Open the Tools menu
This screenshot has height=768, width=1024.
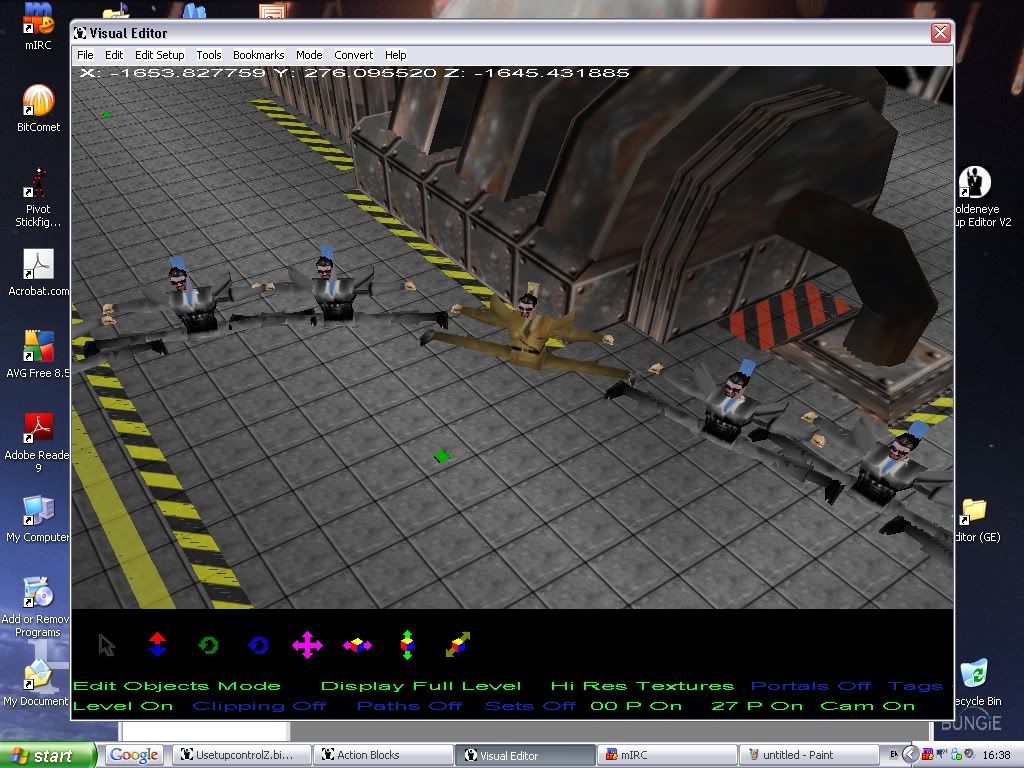point(208,55)
